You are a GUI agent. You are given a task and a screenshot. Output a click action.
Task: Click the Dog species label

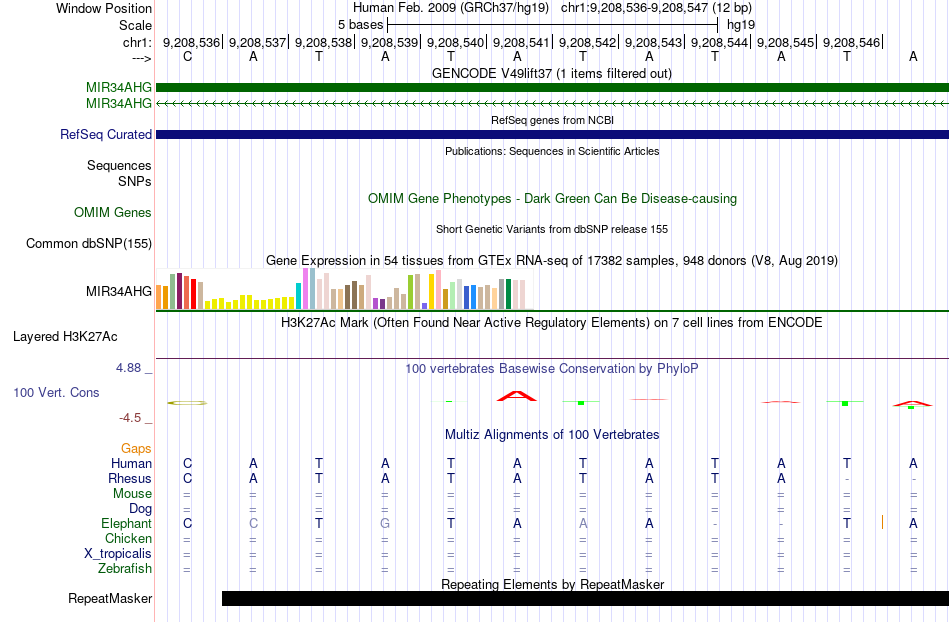pos(141,509)
